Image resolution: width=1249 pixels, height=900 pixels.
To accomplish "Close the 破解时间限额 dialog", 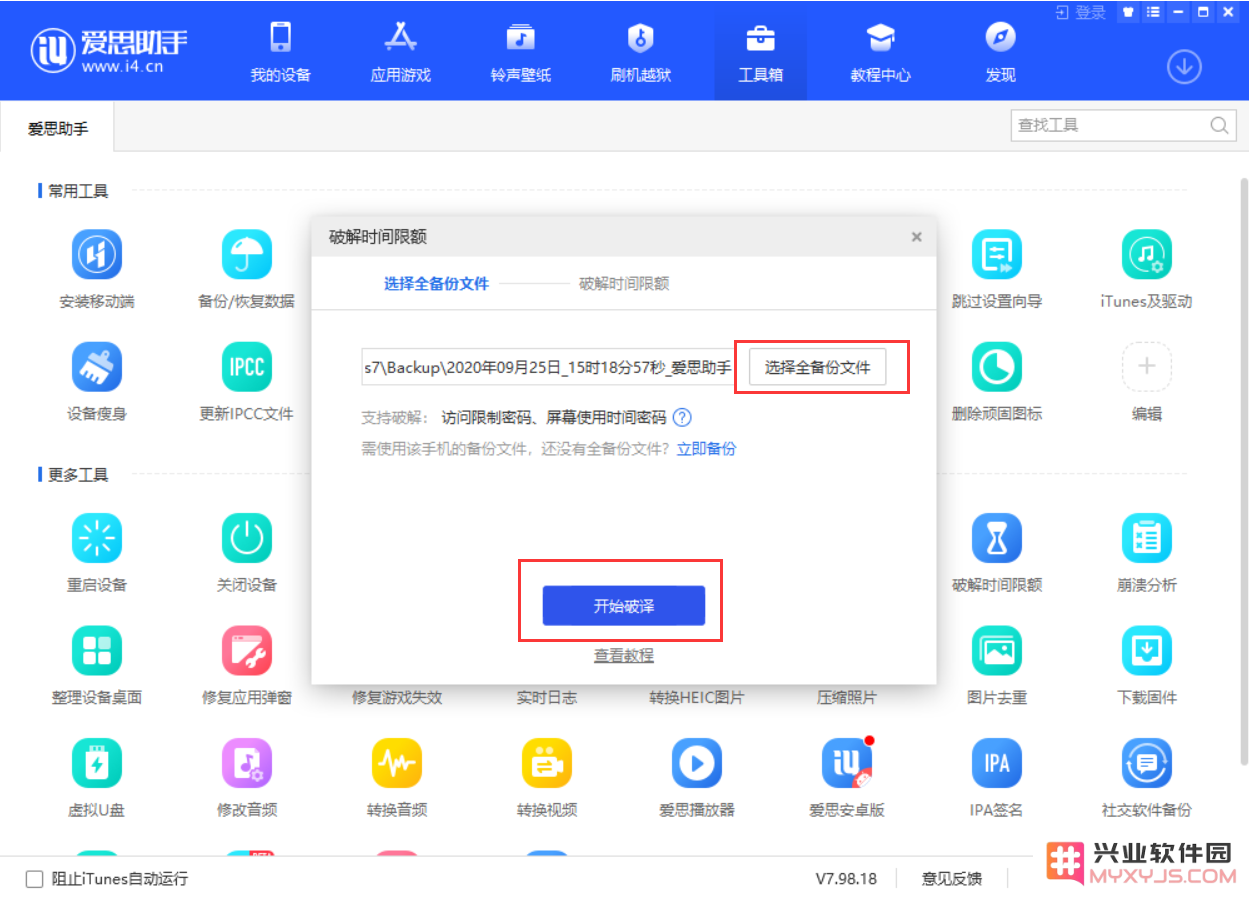I will (x=916, y=238).
